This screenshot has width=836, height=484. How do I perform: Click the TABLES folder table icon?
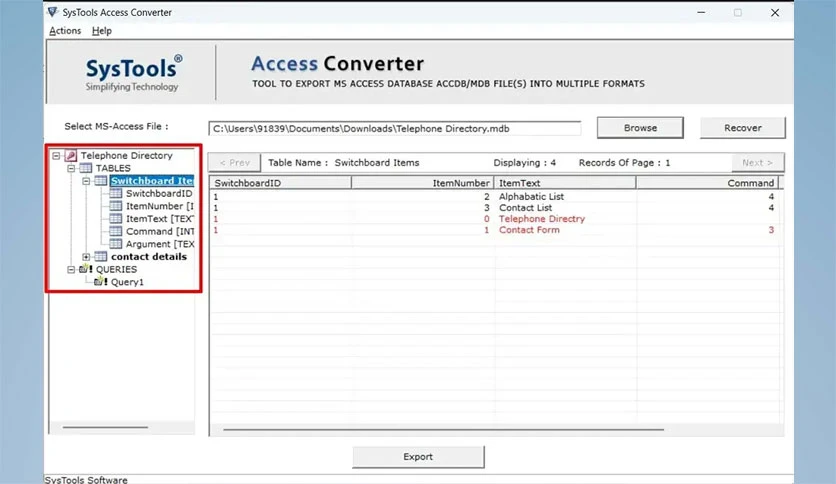85,168
